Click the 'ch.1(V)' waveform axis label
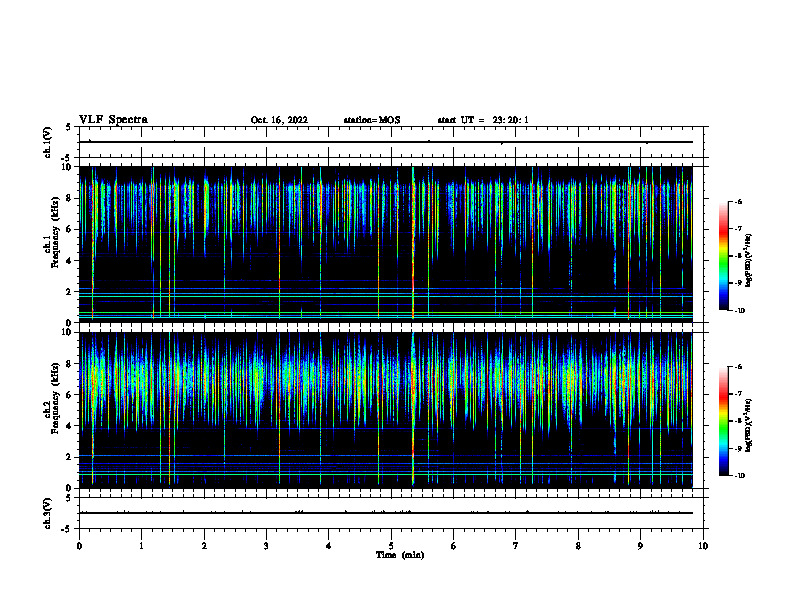Viewport: 792px width, 612px height. [x=48, y=142]
